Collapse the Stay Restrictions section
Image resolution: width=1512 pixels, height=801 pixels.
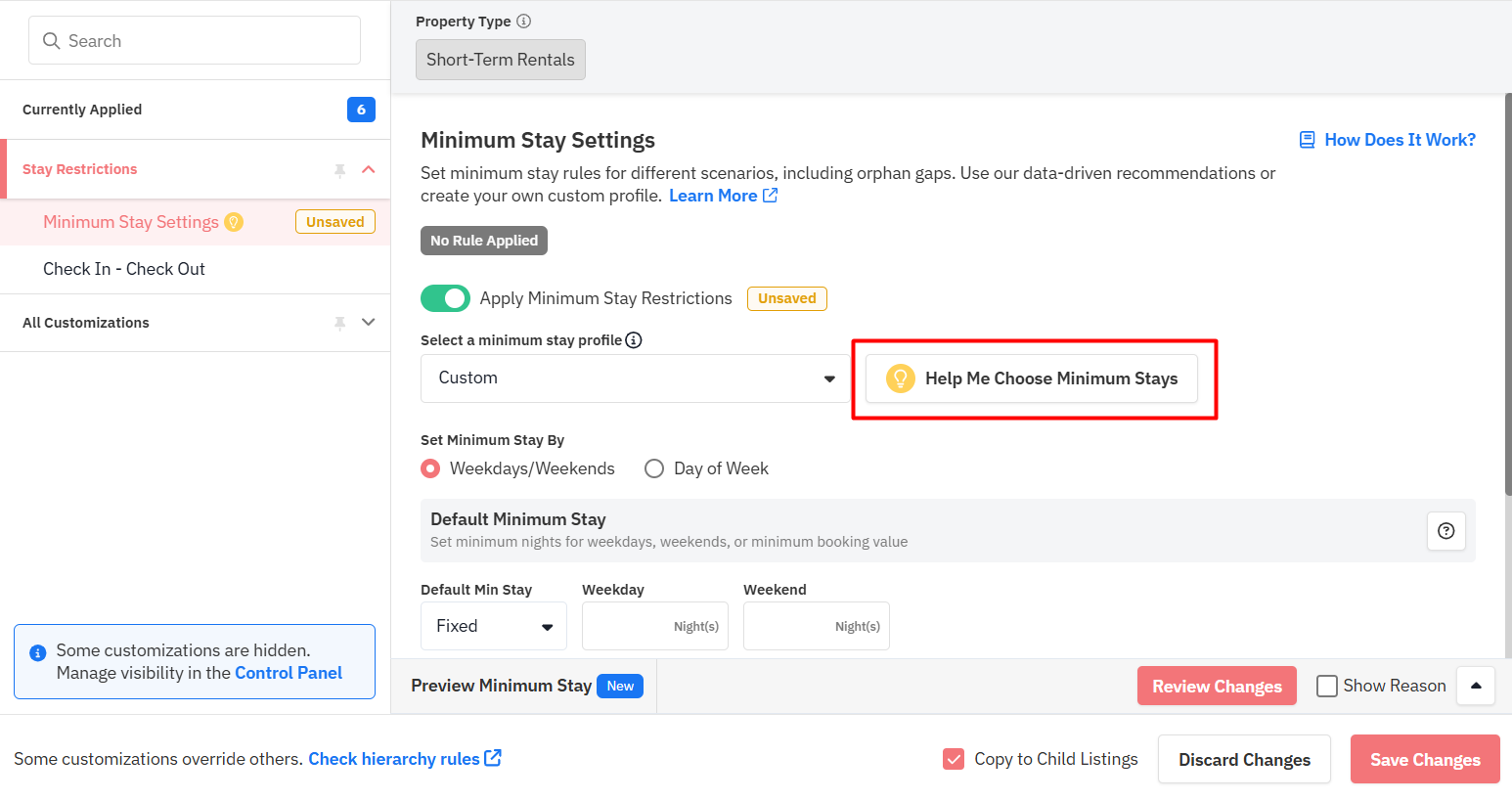pos(369,169)
